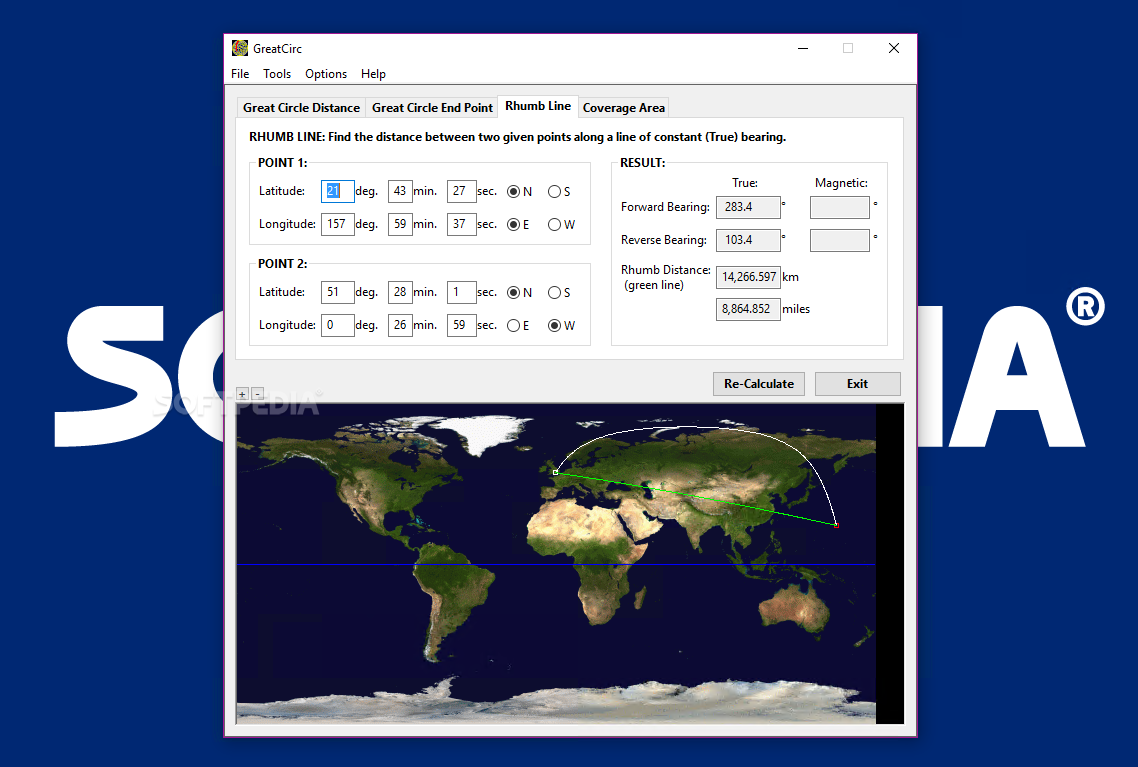Screen dimensions: 1138x767
Task: Click Point 2 longitude degrees field
Action: click(337, 324)
